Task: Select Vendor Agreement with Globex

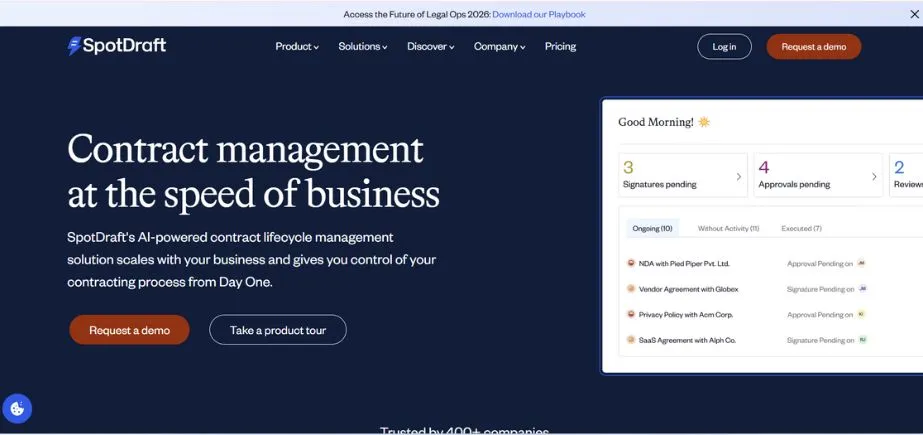Action: click(x=688, y=289)
